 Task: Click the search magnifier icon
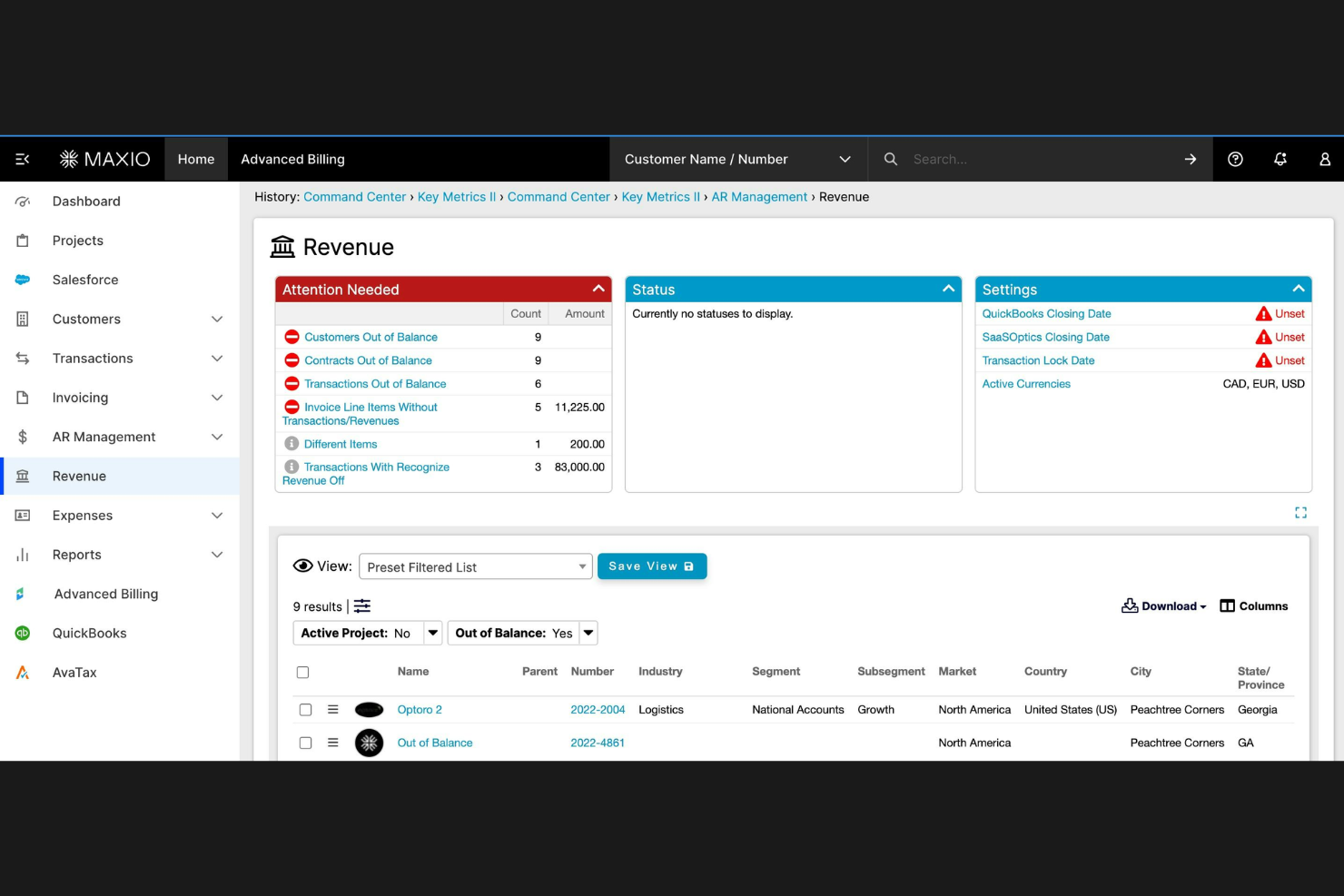click(891, 159)
